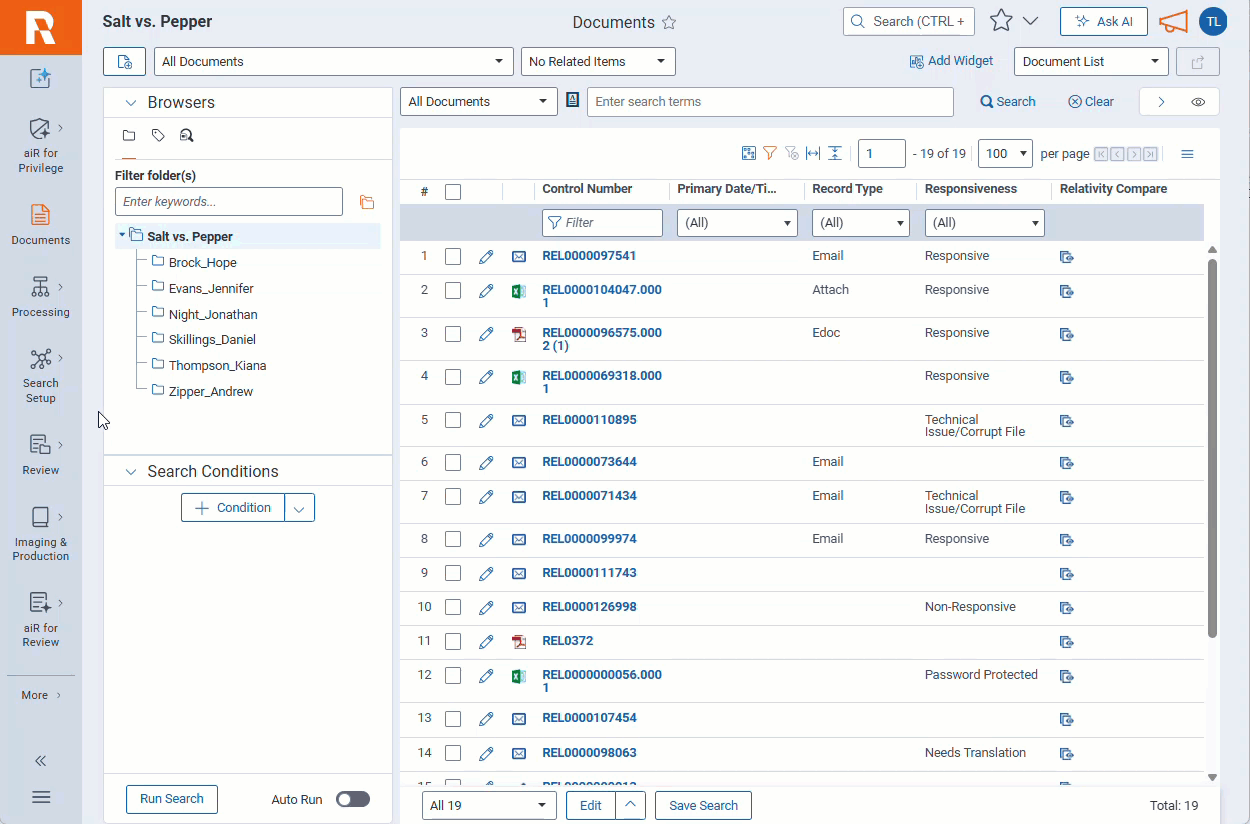The image size is (1250, 824).
Task: Open the TL user profile menu
Action: pos(1213,21)
